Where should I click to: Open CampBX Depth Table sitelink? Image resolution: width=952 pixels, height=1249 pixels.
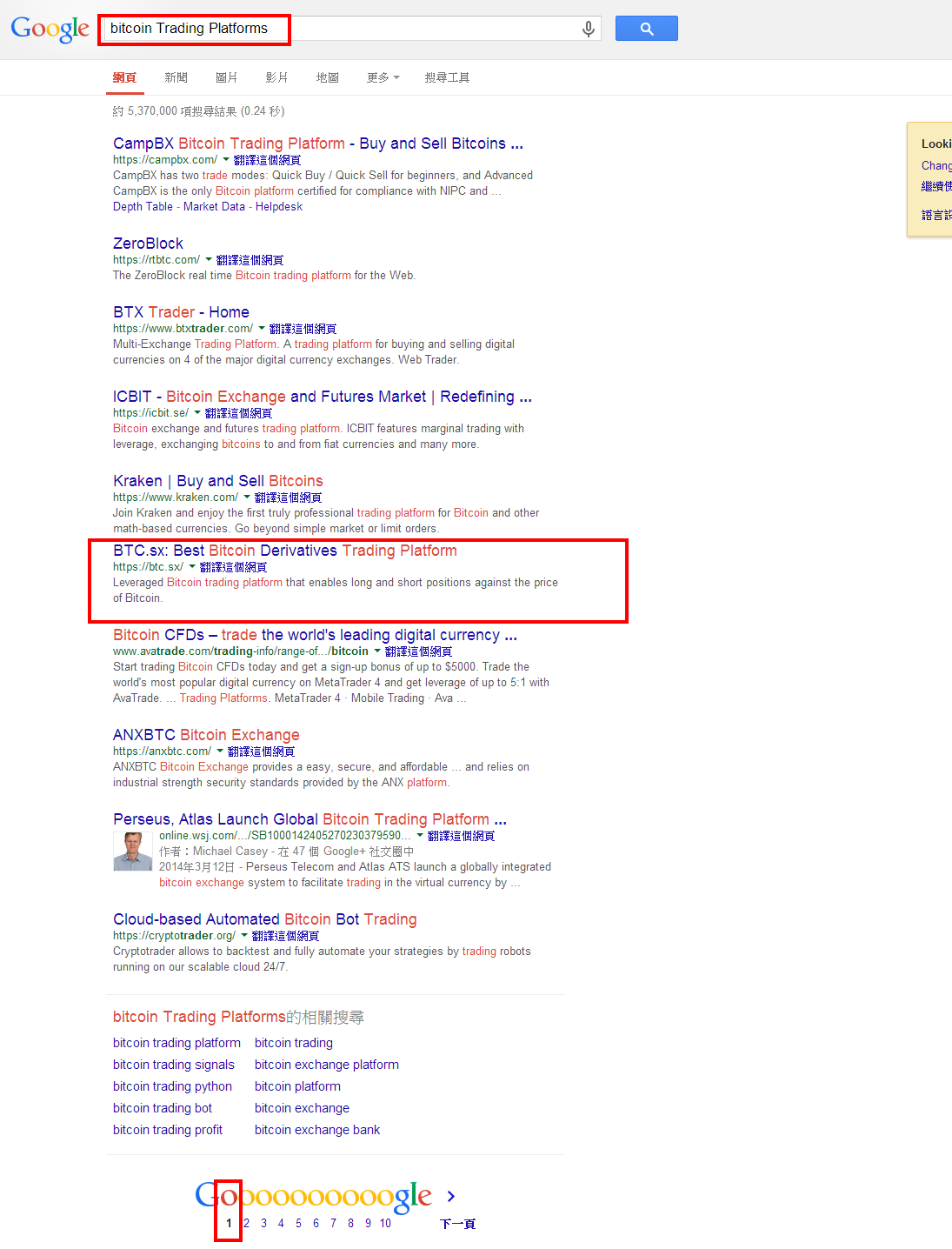(143, 206)
